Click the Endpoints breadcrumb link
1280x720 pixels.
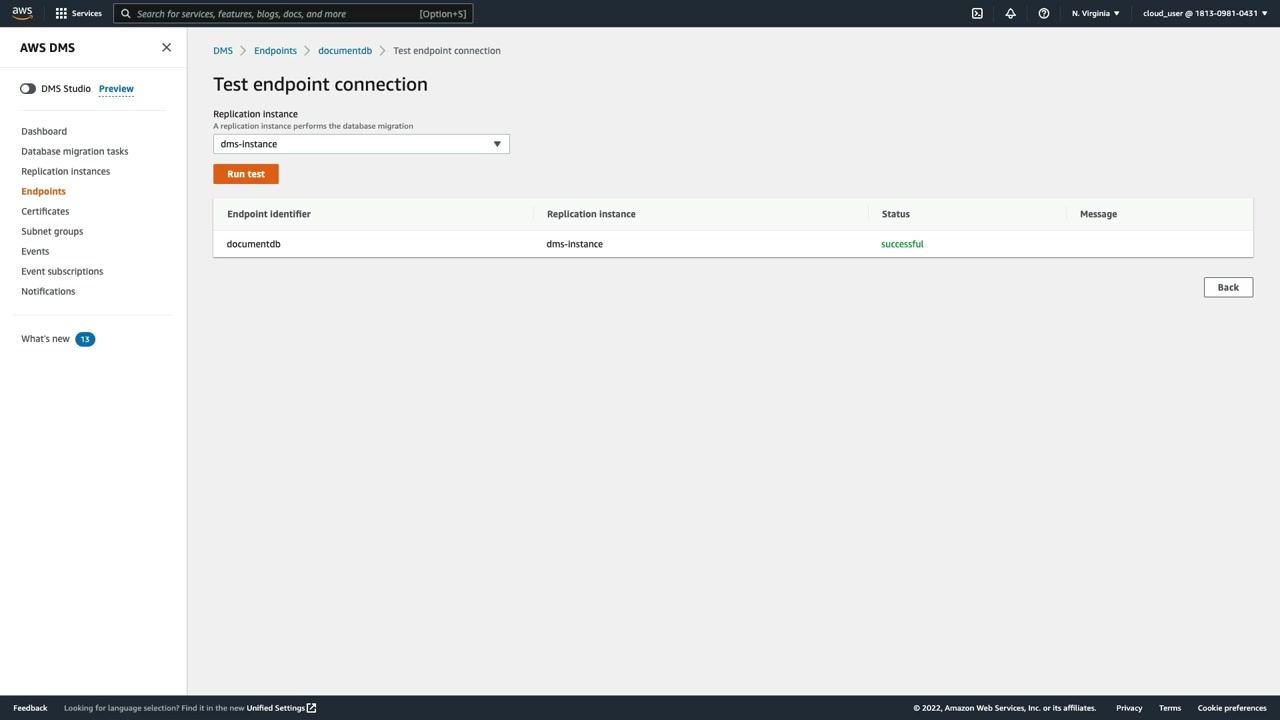[275, 51]
